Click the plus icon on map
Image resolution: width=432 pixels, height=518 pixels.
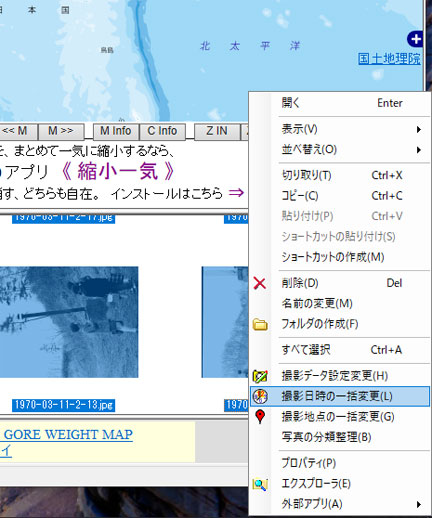pyautogui.click(x=415, y=39)
